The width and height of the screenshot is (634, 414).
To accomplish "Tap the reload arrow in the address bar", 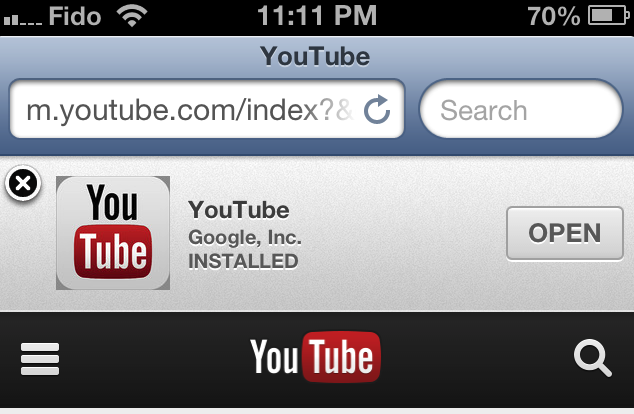I will click(x=377, y=110).
